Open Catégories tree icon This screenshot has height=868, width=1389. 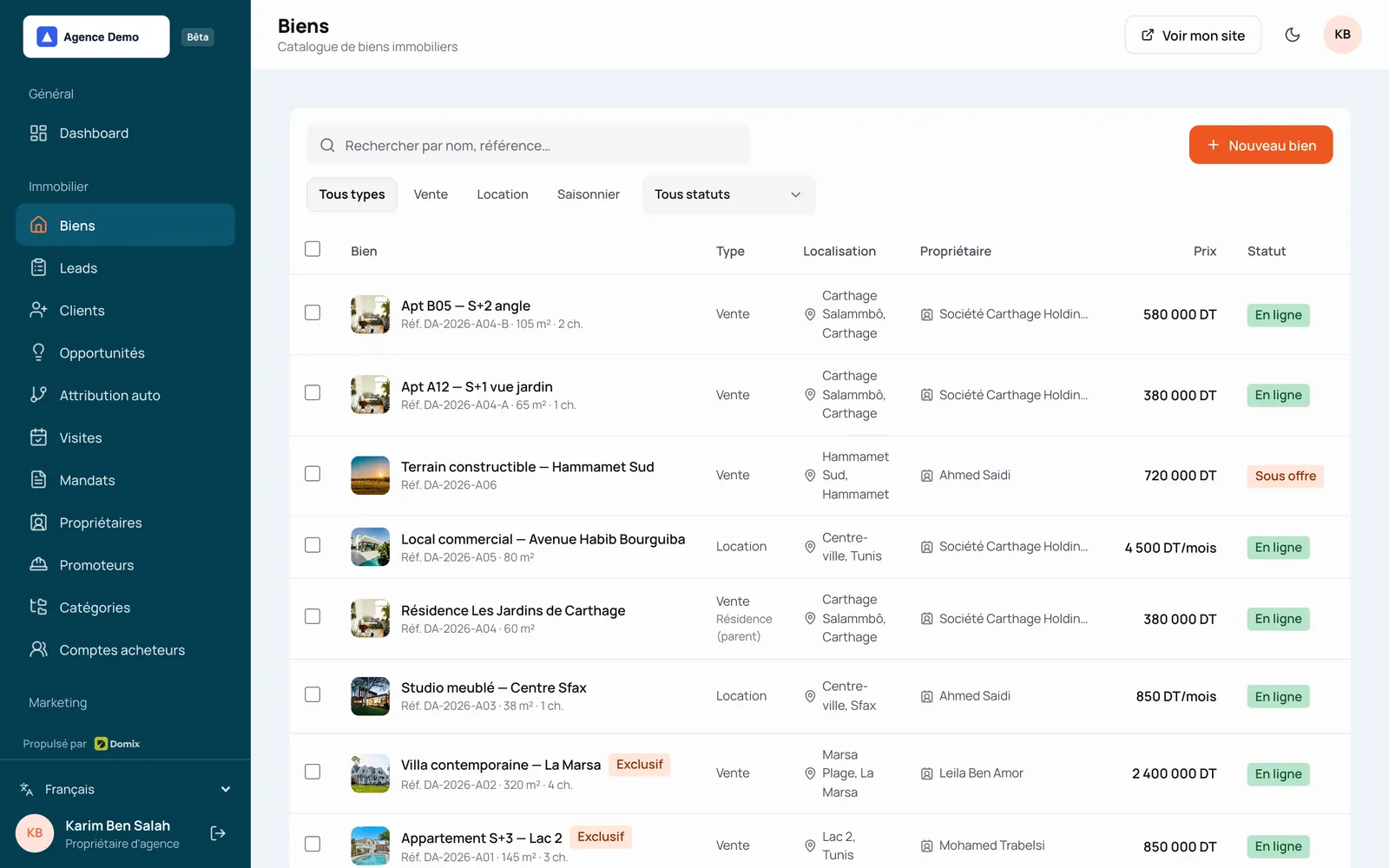tap(38, 607)
